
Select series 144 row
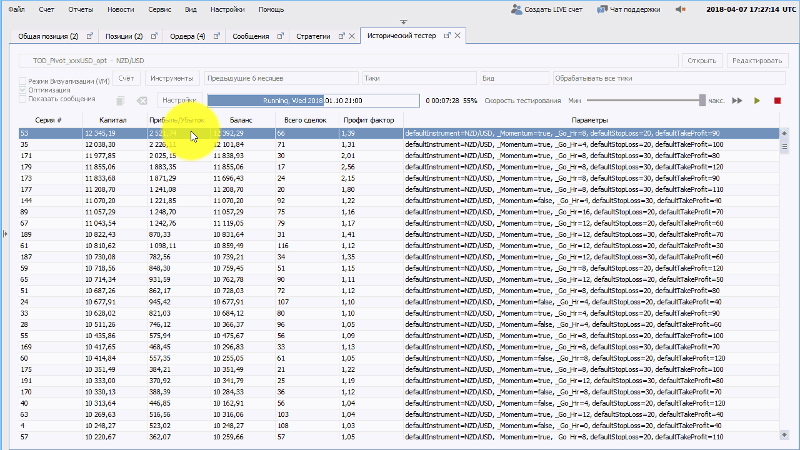click(399, 201)
